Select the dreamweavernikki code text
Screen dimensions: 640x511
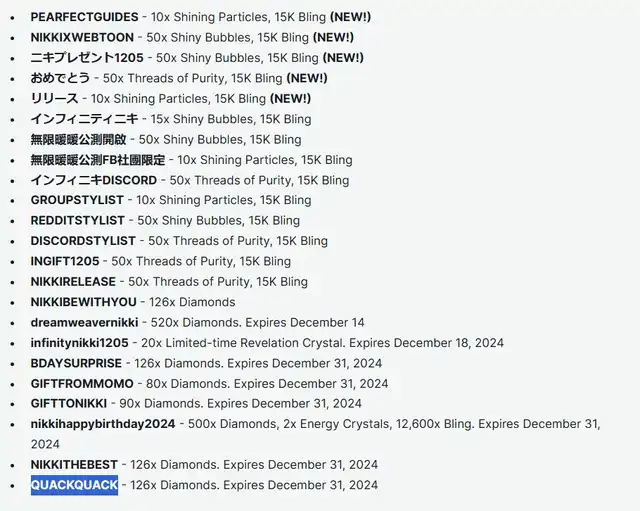point(84,323)
